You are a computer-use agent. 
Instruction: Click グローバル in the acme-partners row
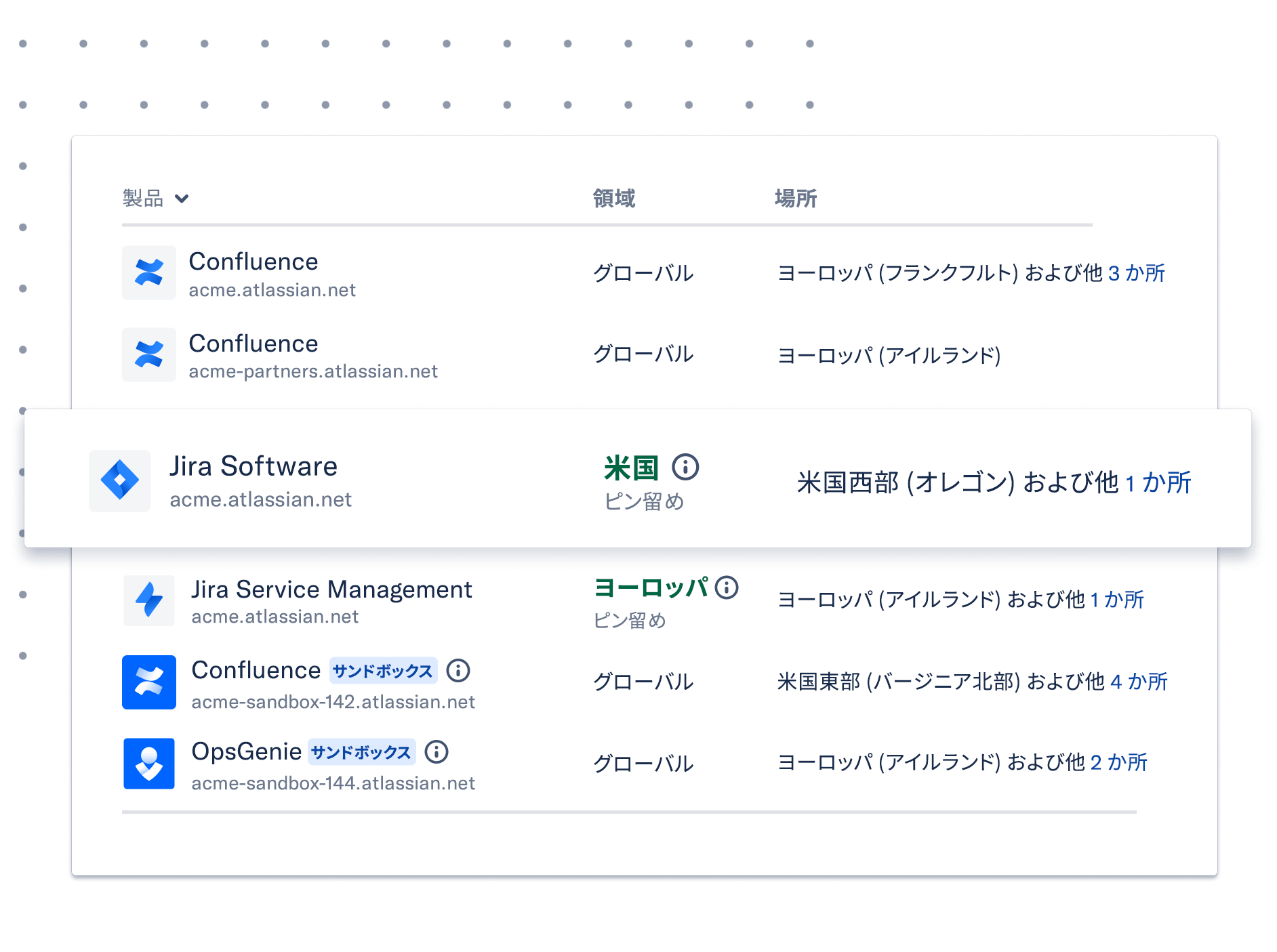point(643,354)
